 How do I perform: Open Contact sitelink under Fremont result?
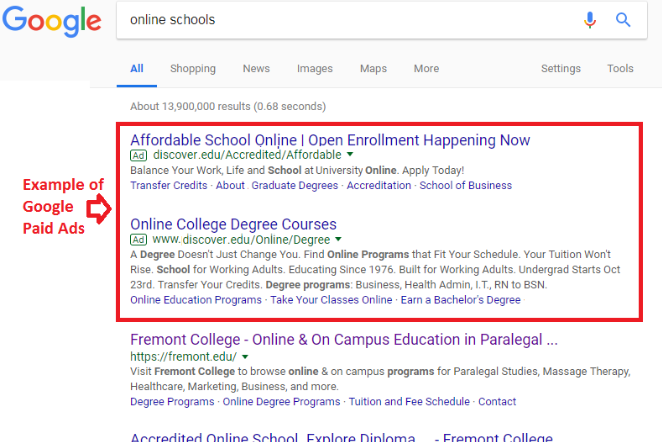[x=497, y=402]
